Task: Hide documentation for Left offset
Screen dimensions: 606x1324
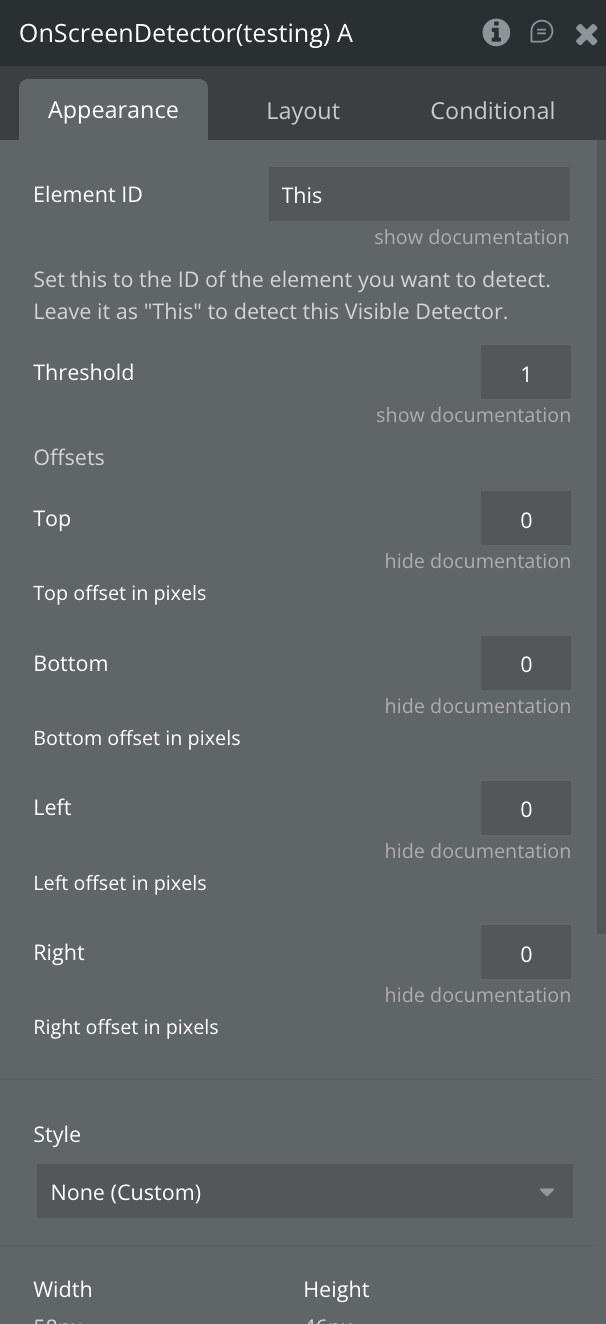Action: [477, 851]
